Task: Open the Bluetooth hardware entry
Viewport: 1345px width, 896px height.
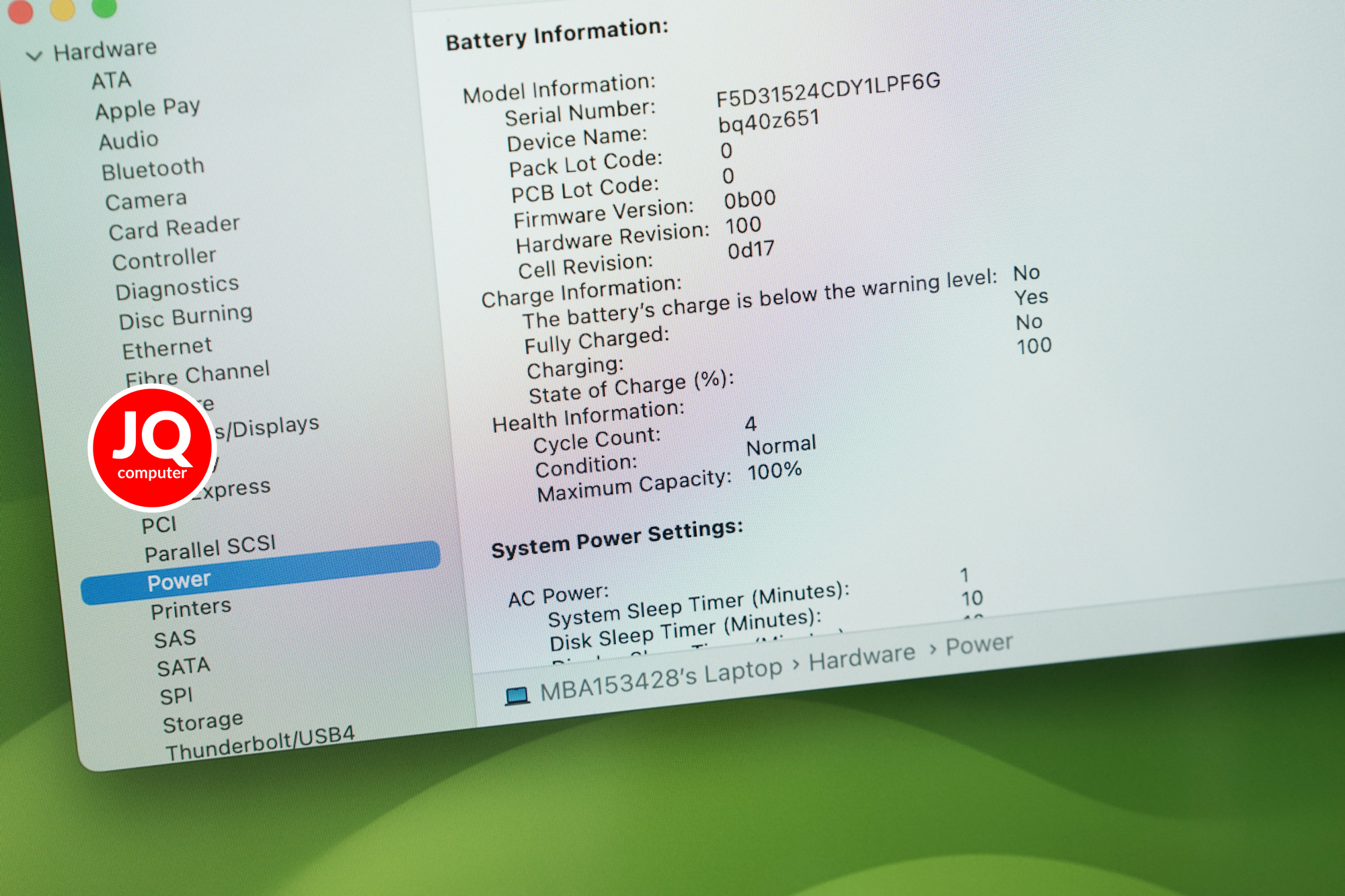Action: pos(153,169)
